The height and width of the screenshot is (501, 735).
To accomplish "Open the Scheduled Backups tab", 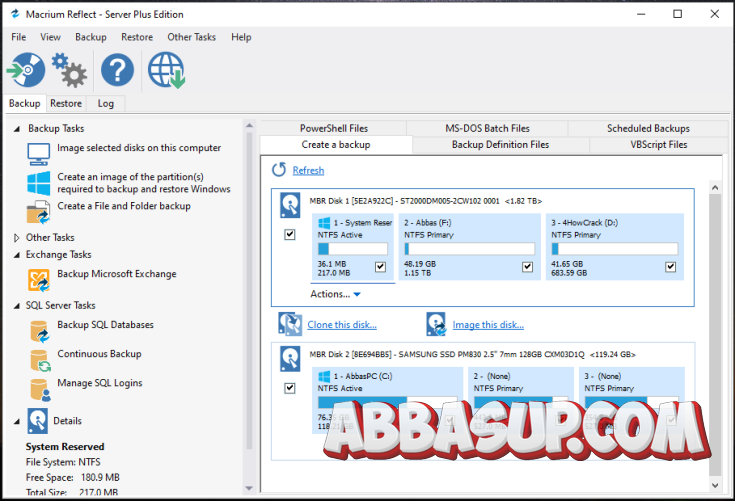I will pos(648,128).
